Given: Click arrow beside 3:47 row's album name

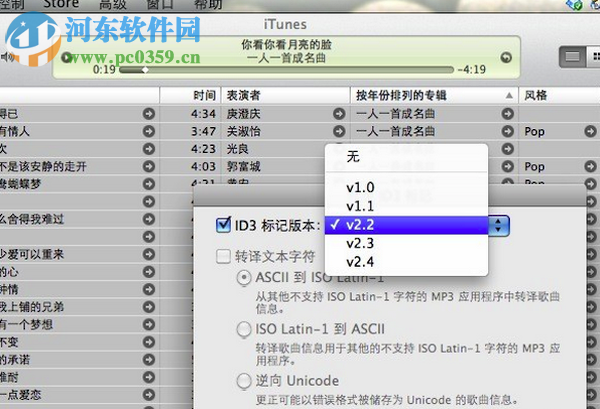Looking at the screenshot, I should [507, 131].
